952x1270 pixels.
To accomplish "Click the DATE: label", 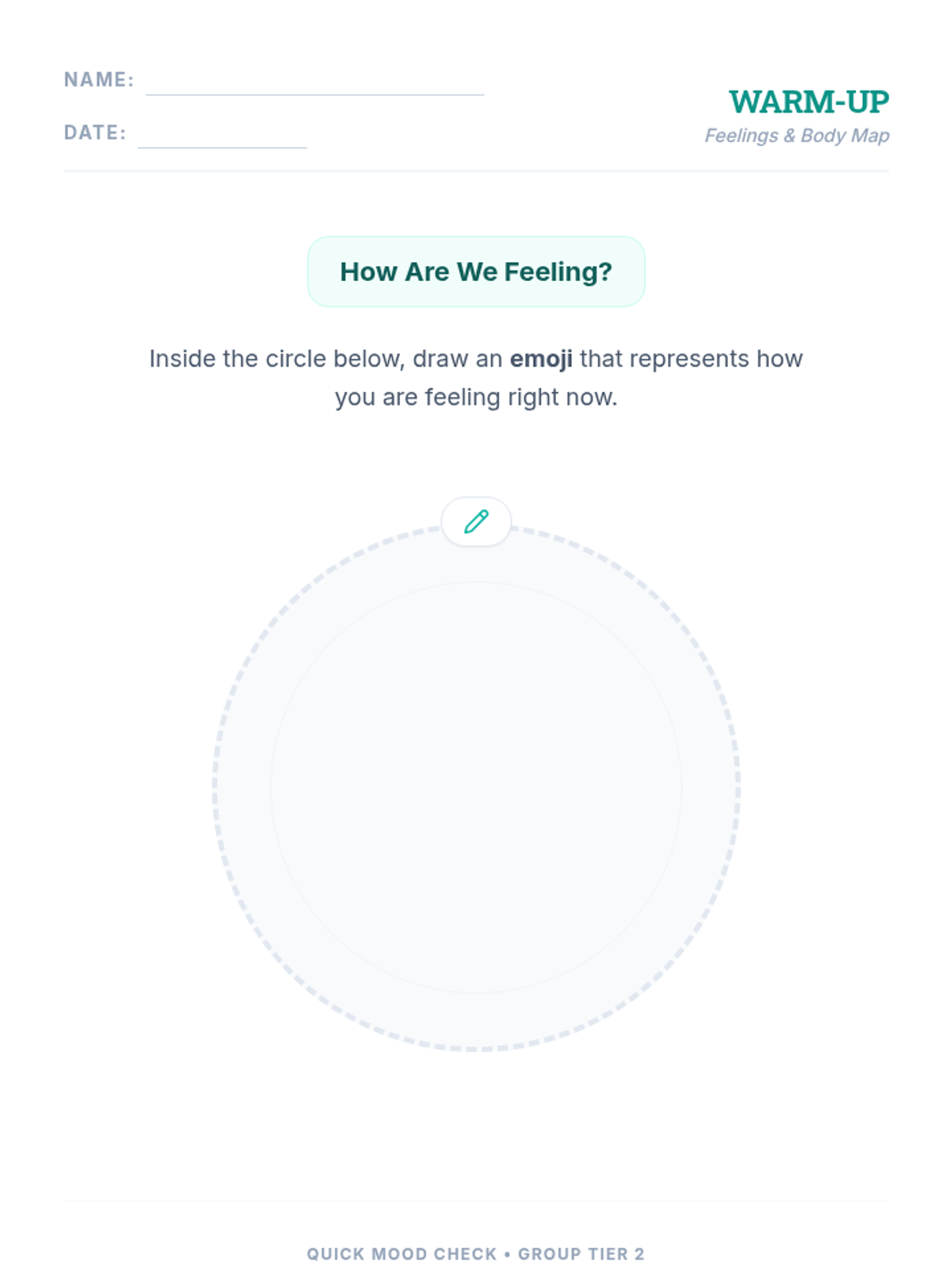I will 95,133.
